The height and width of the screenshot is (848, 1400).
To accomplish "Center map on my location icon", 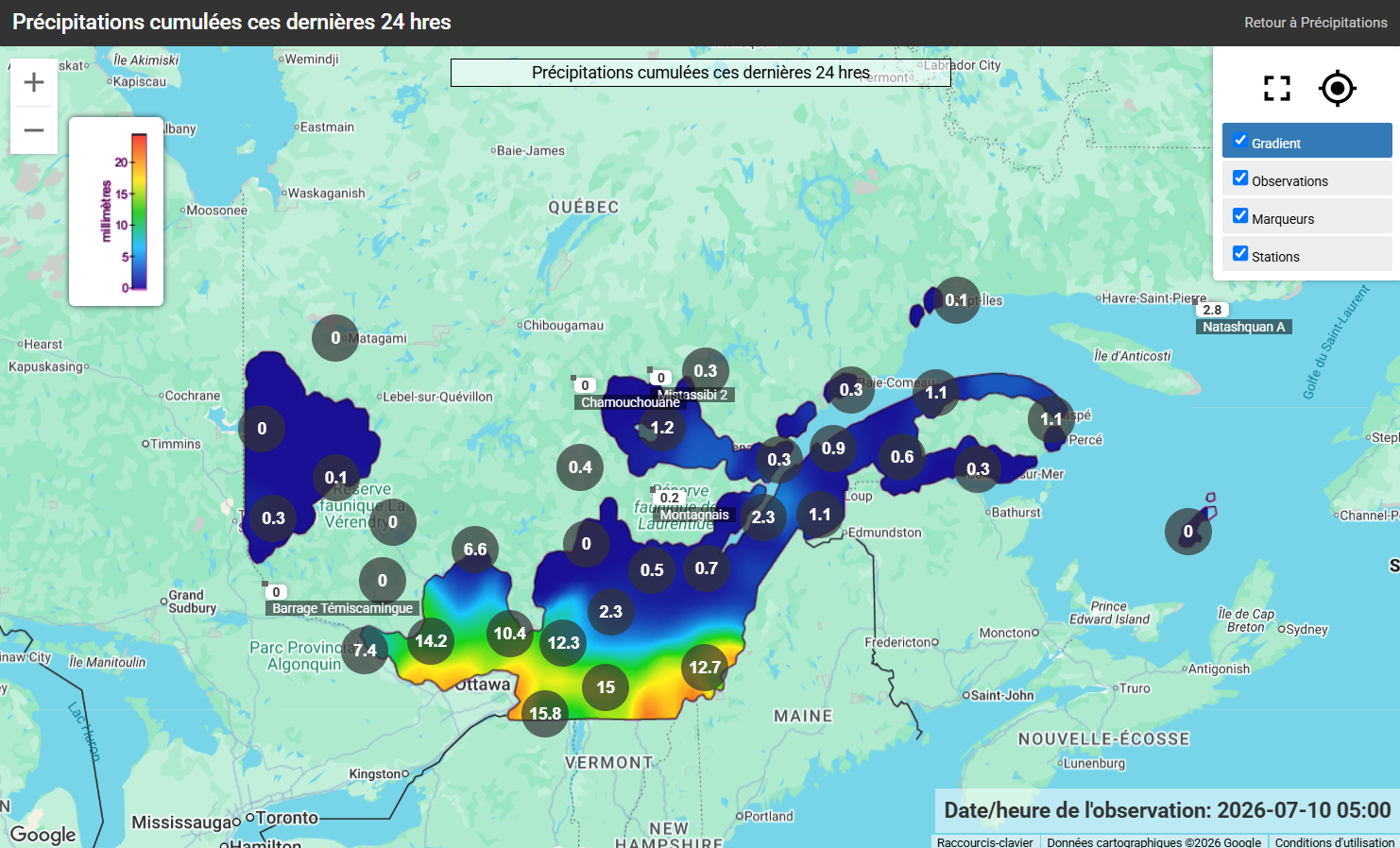I will [x=1338, y=89].
